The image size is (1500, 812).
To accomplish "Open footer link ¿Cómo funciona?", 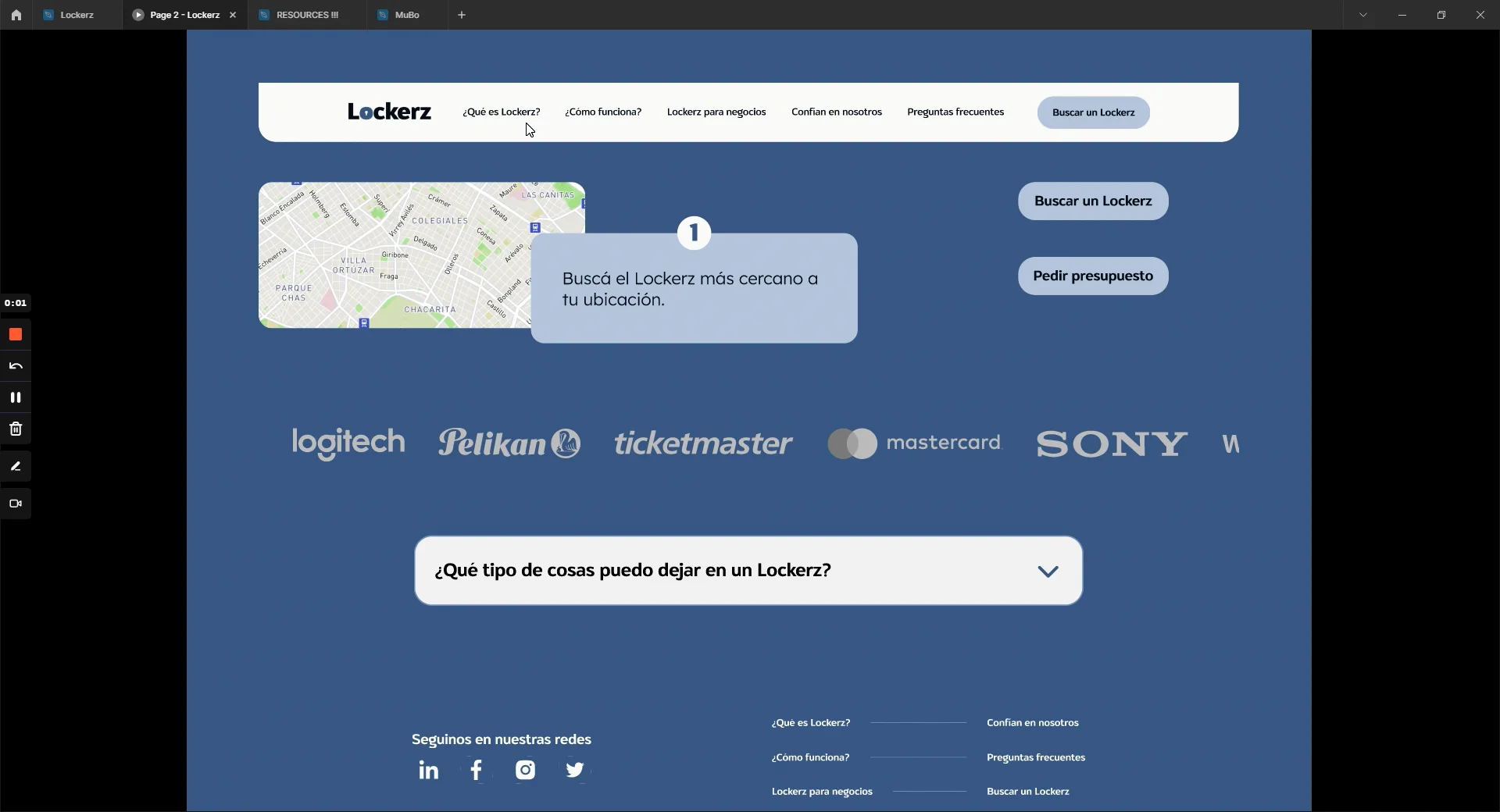I will point(810,757).
